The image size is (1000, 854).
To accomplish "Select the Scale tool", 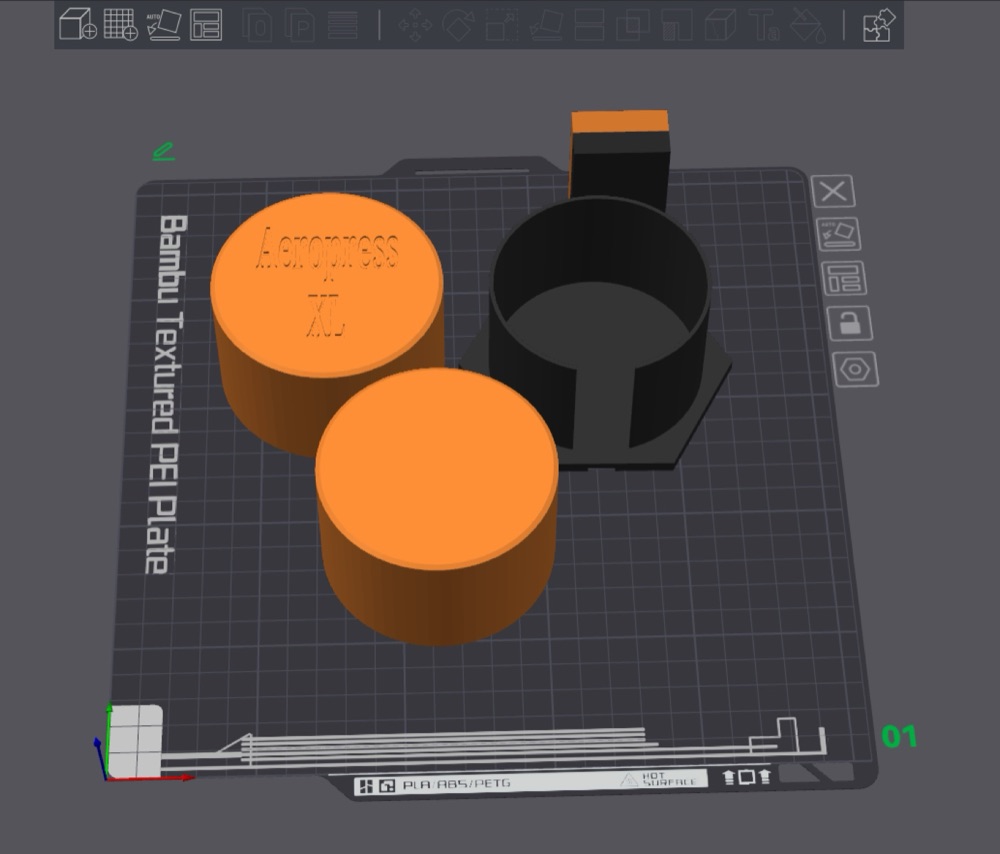I will (502, 25).
